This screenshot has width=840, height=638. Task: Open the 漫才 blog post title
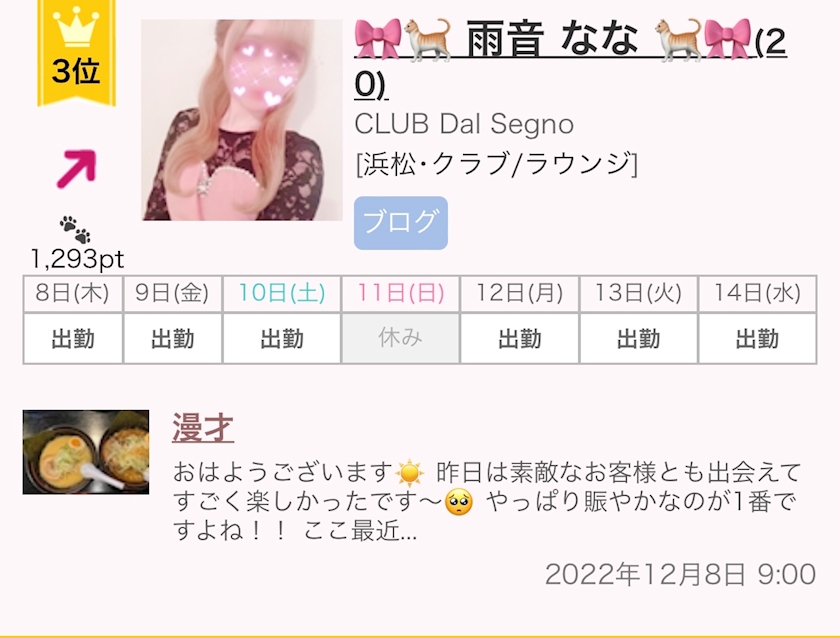tap(202, 428)
